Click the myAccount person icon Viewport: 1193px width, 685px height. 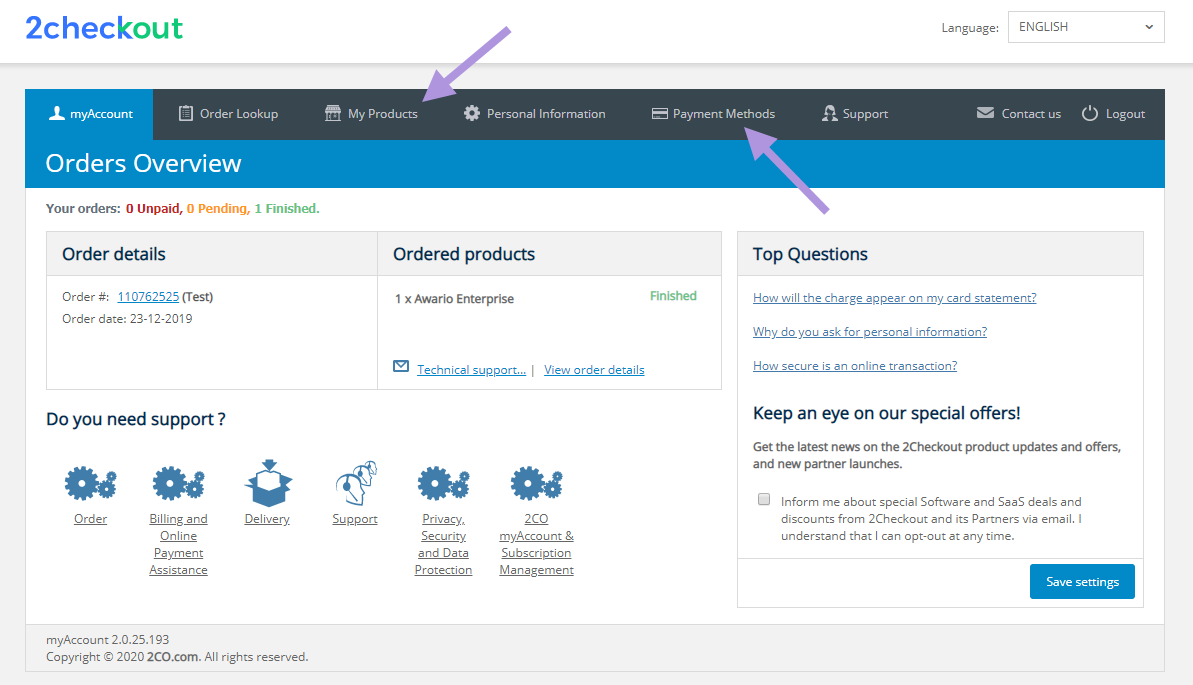tap(56, 113)
